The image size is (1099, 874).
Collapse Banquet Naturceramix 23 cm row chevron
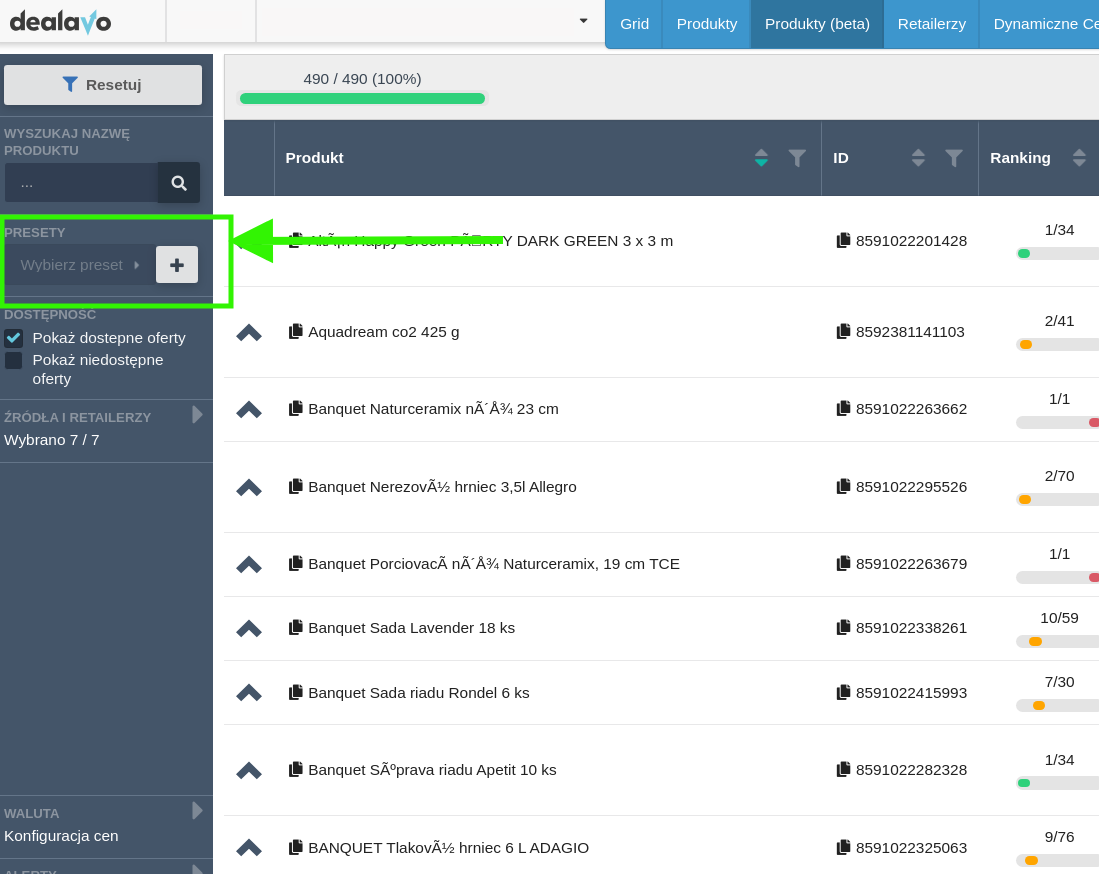point(249,409)
